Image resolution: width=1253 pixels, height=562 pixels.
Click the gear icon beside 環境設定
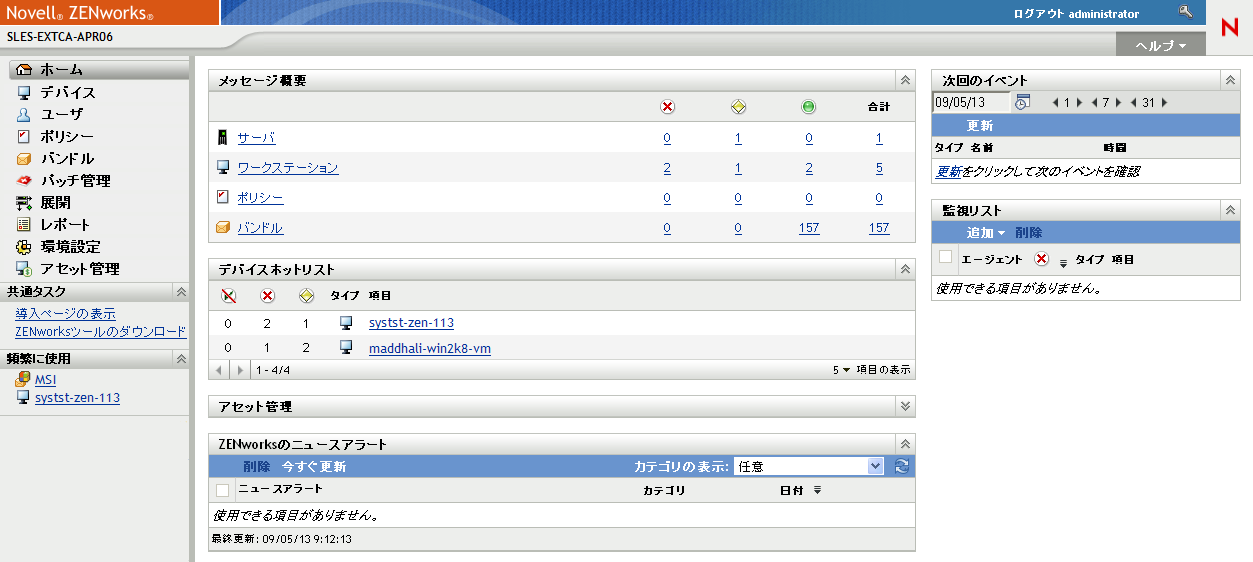(25, 246)
